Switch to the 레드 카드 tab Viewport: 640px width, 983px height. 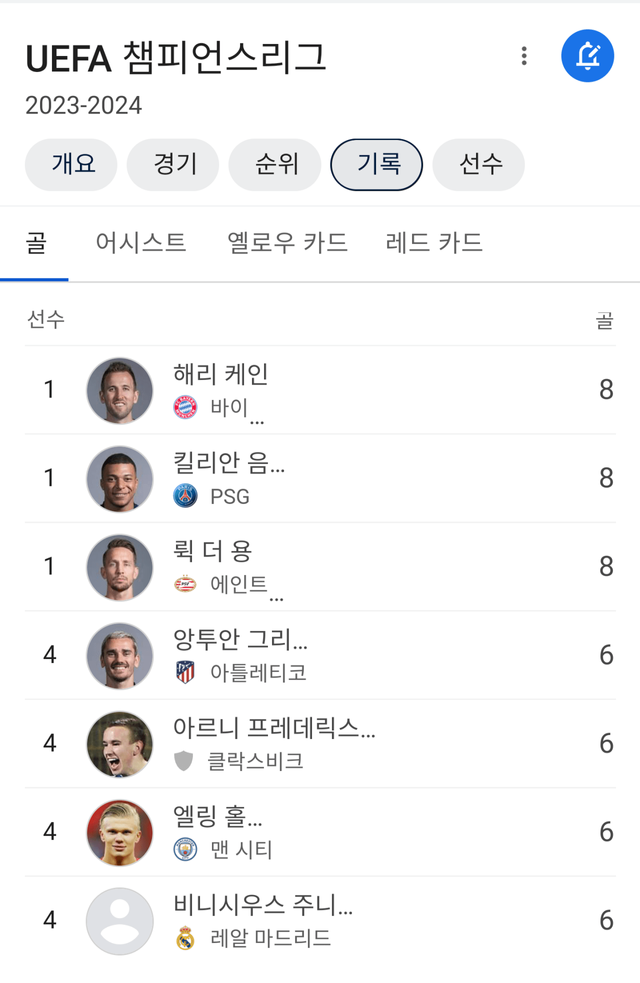click(x=434, y=243)
